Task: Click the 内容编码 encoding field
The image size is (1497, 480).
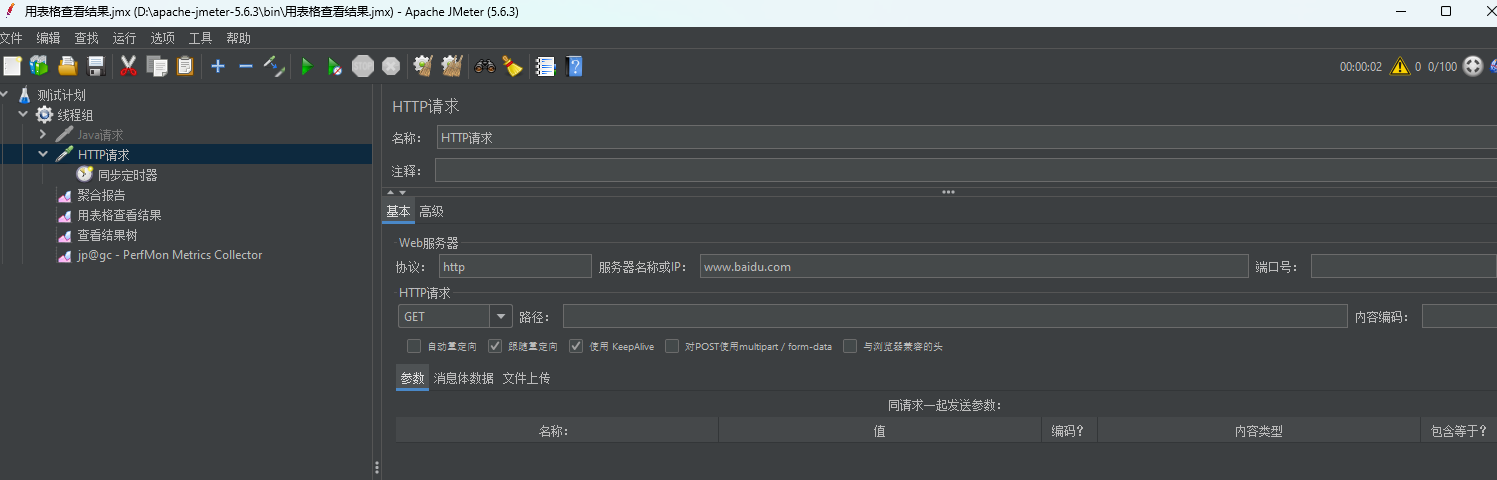Action: pyautogui.click(x=1459, y=316)
